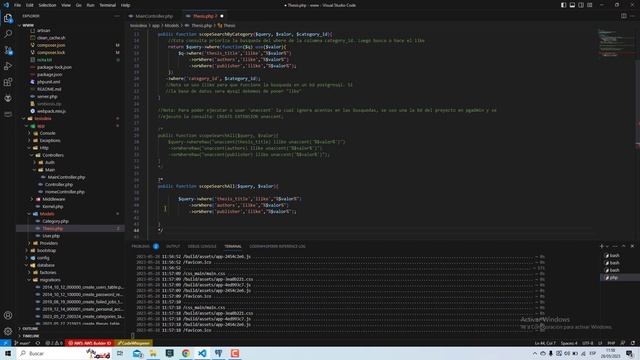
Task: Select the php terminal in the terminal list
Action: 620,278
